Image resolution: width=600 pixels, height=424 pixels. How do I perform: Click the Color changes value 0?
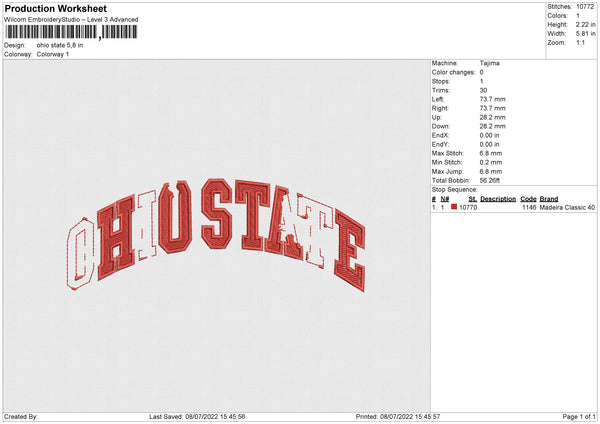pyautogui.click(x=481, y=72)
